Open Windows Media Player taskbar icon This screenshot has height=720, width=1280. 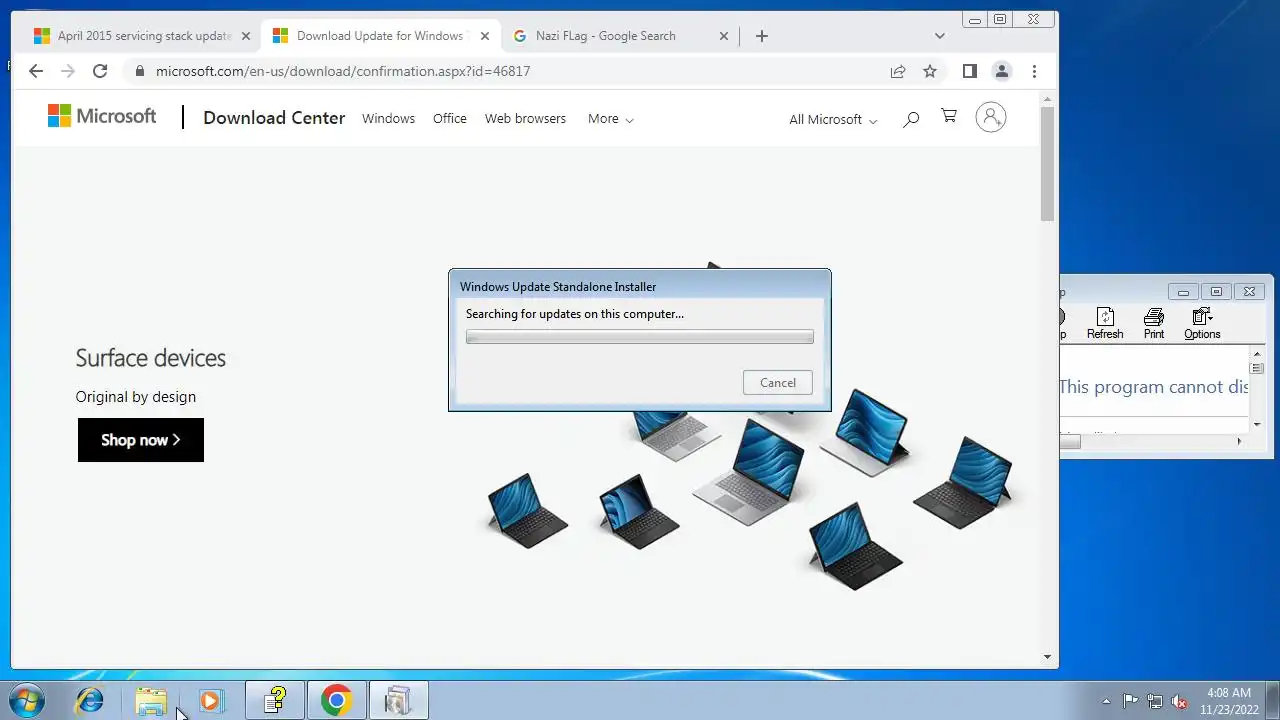point(211,701)
